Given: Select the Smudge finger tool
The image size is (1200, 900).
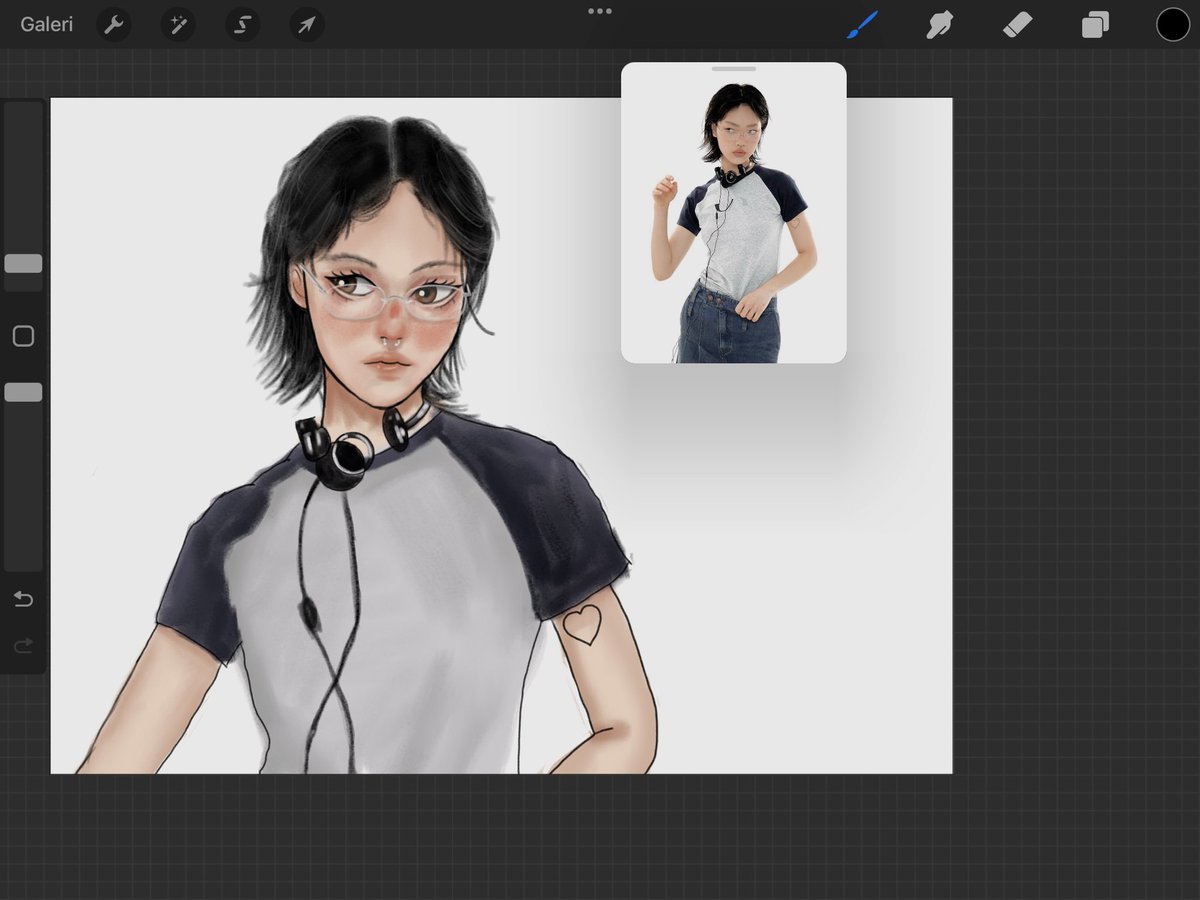Looking at the screenshot, I should [939, 25].
